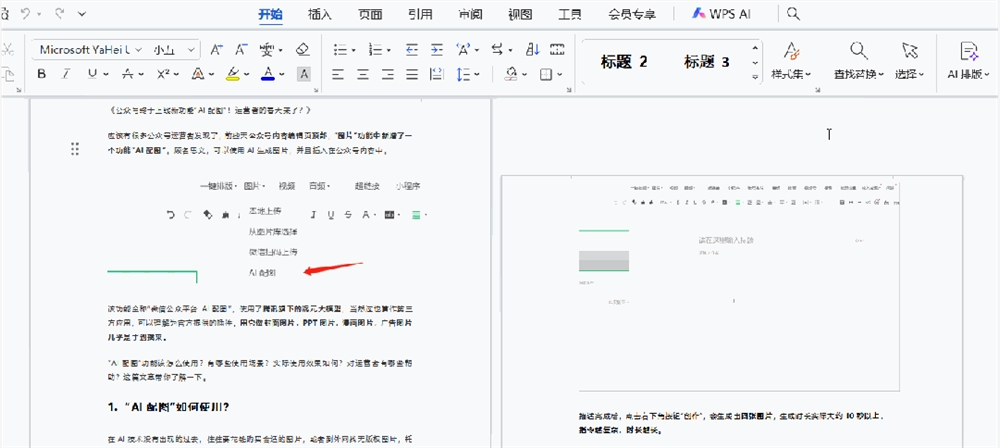
Task: Open the WPS AI panel
Action: [721, 14]
